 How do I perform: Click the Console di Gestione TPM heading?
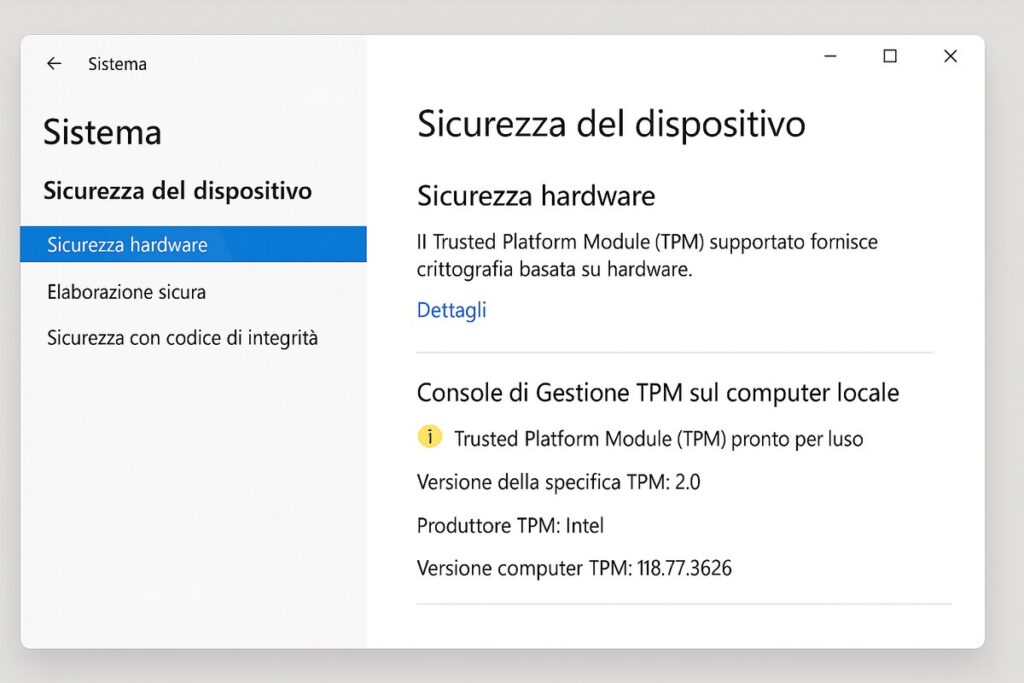click(x=657, y=392)
